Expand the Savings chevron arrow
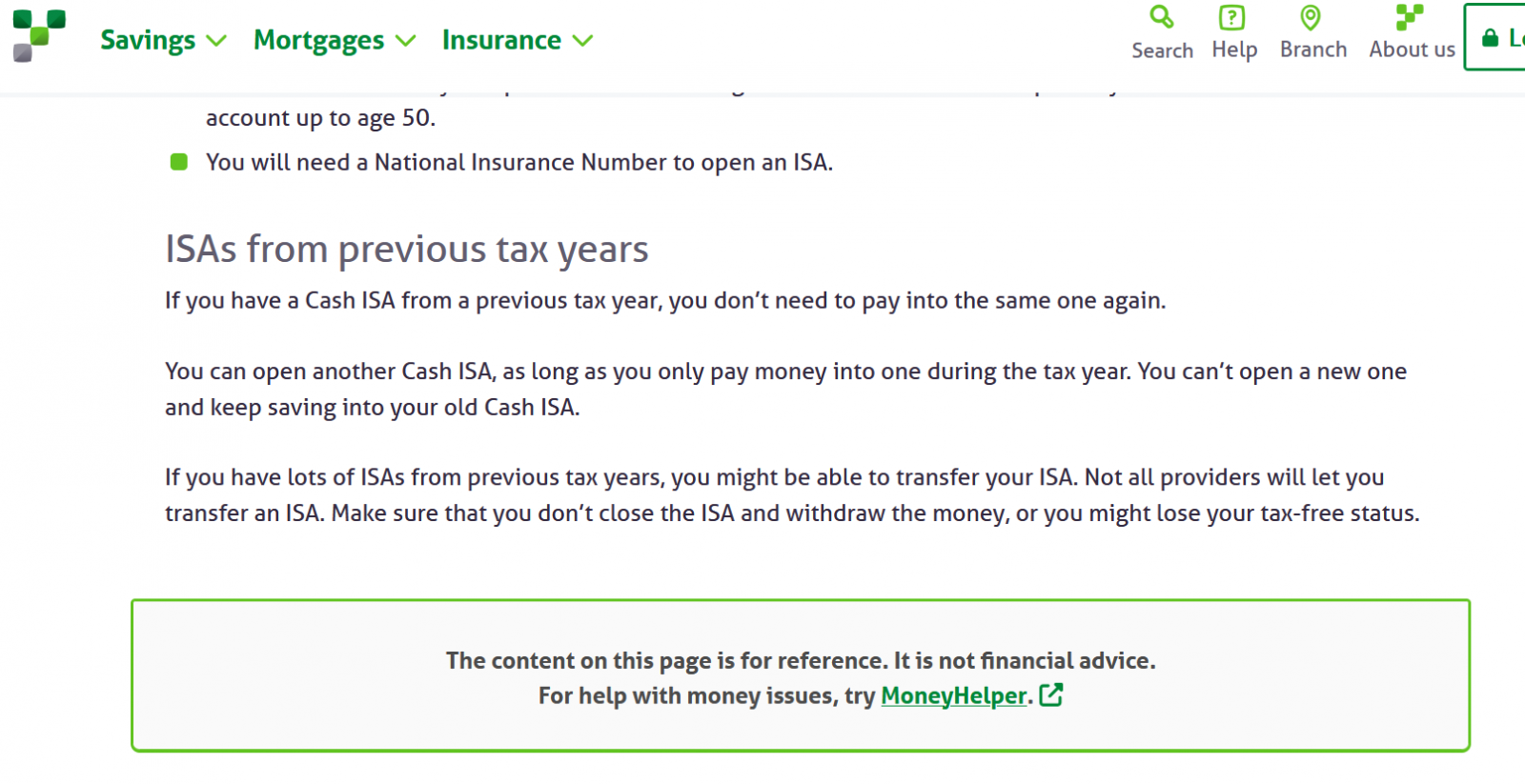The image size is (1525, 784). [x=216, y=41]
